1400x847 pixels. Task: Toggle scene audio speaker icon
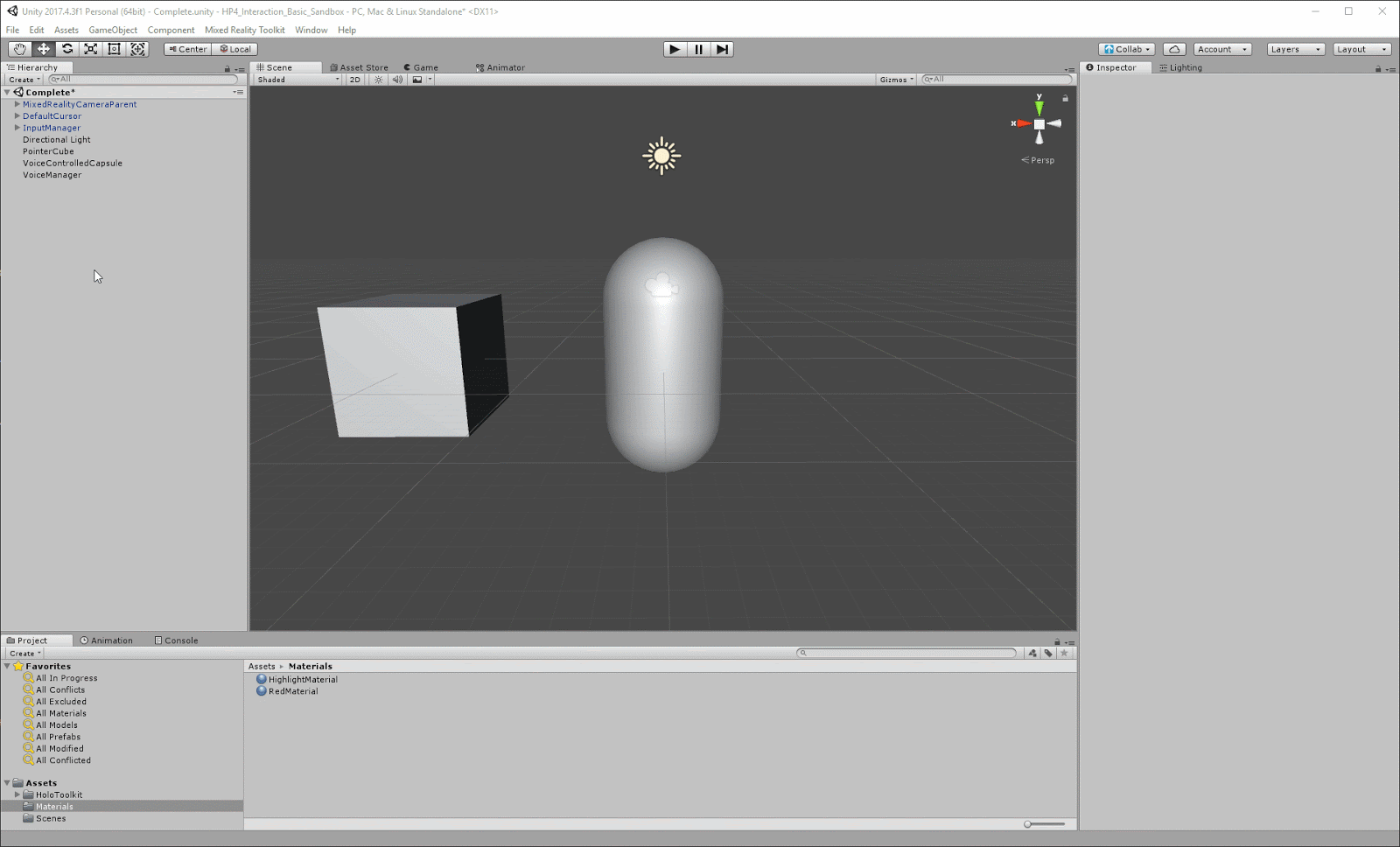pyautogui.click(x=397, y=80)
